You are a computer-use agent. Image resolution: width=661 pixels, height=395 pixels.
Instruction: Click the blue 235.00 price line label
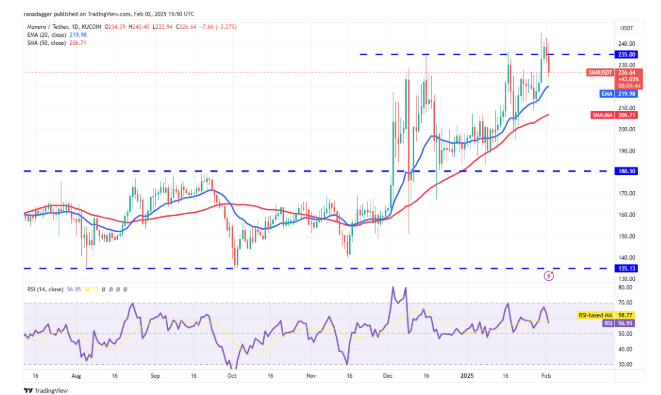tap(627, 54)
